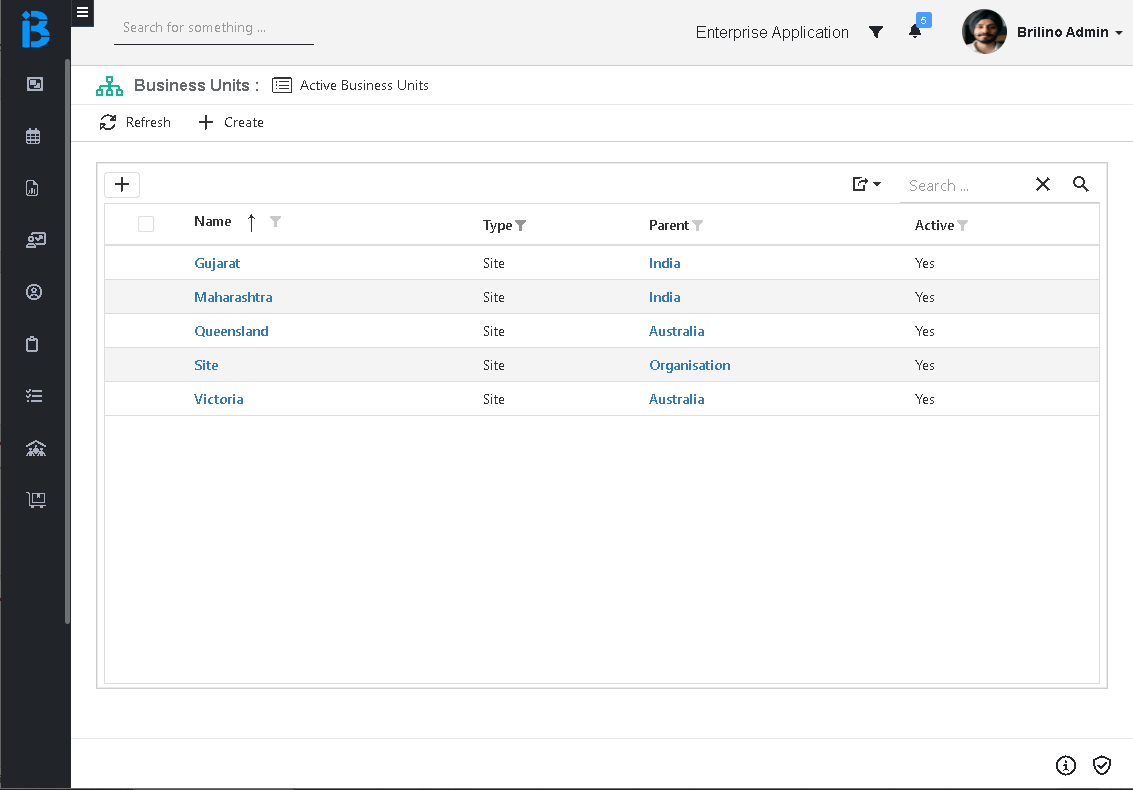This screenshot has width=1133, height=790.
Task: Click the Site type cell in Victoria row
Action: click(x=494, y=399)
